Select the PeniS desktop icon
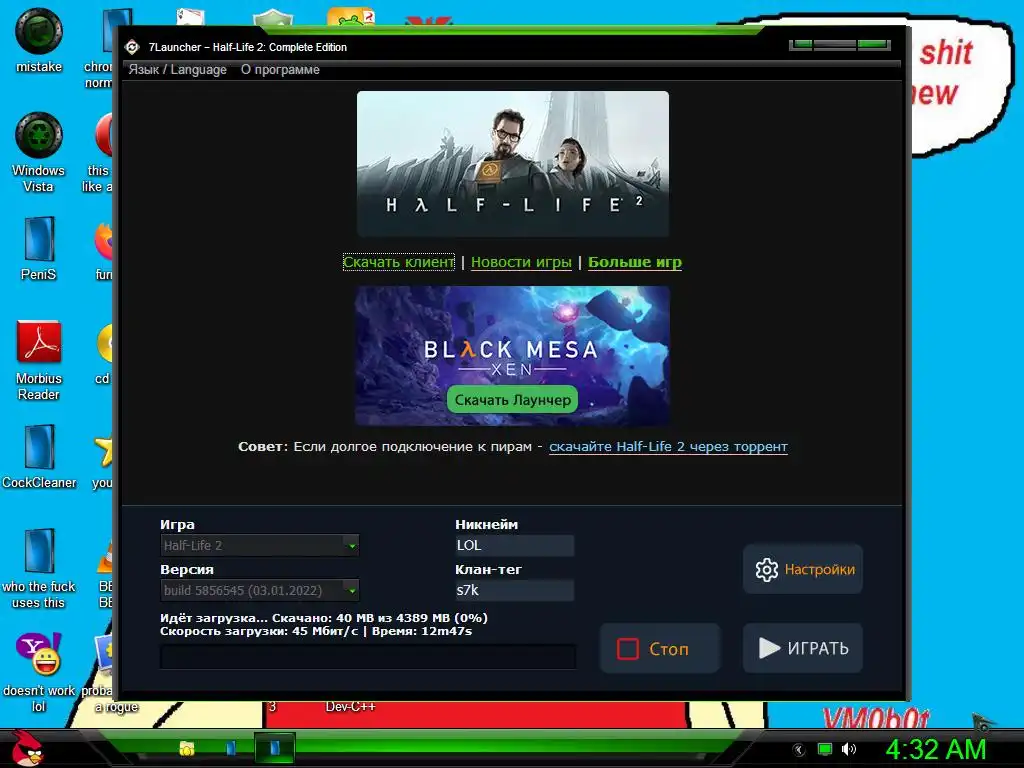Screen dimensions: 1024x768 tap(39, 249)
